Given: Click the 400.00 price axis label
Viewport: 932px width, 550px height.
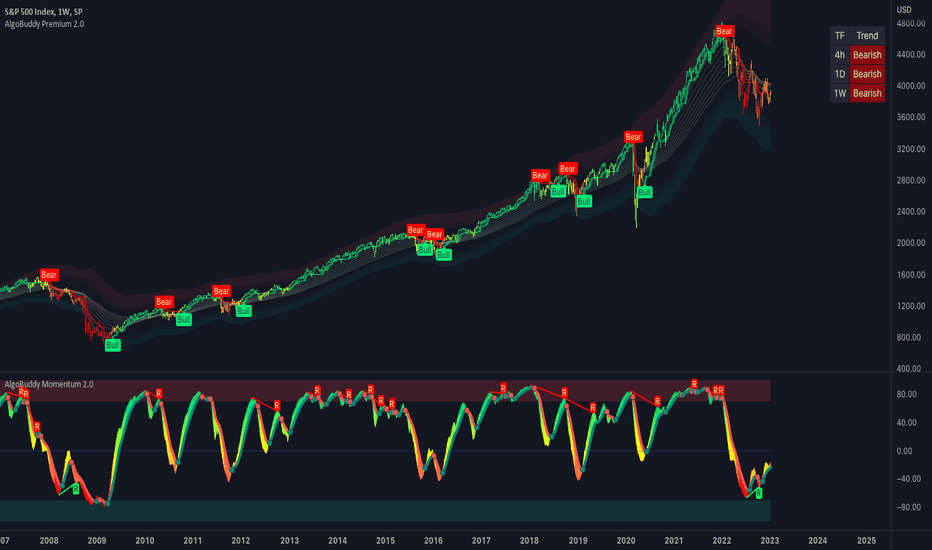Looking at the screenshot, I should 911,369.
